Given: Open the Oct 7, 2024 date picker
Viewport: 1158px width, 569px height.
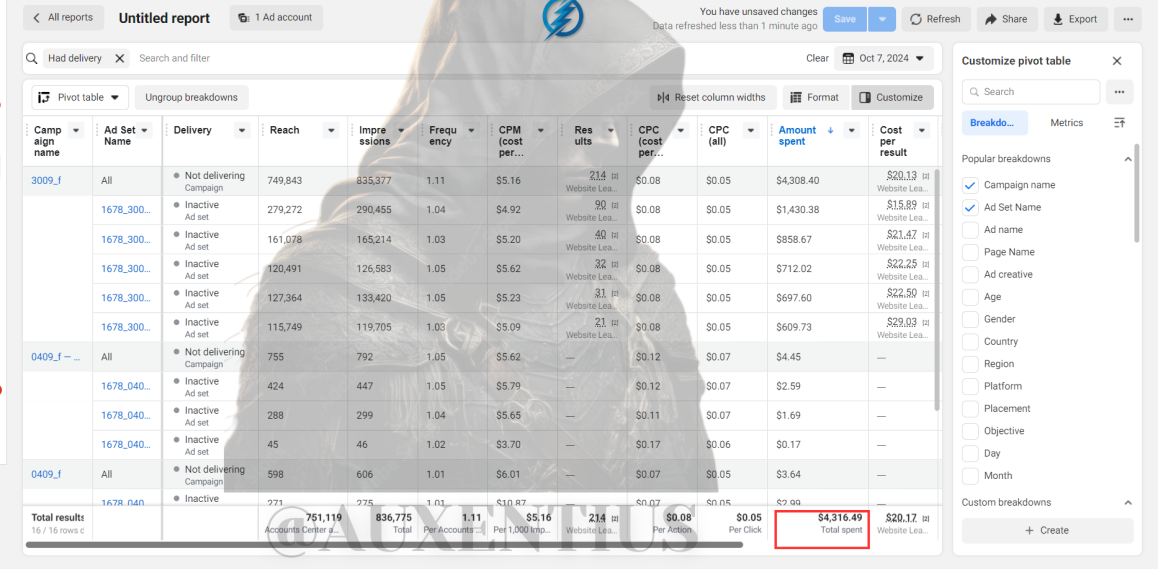Looking at the screenshot, I should coord(883,58).
